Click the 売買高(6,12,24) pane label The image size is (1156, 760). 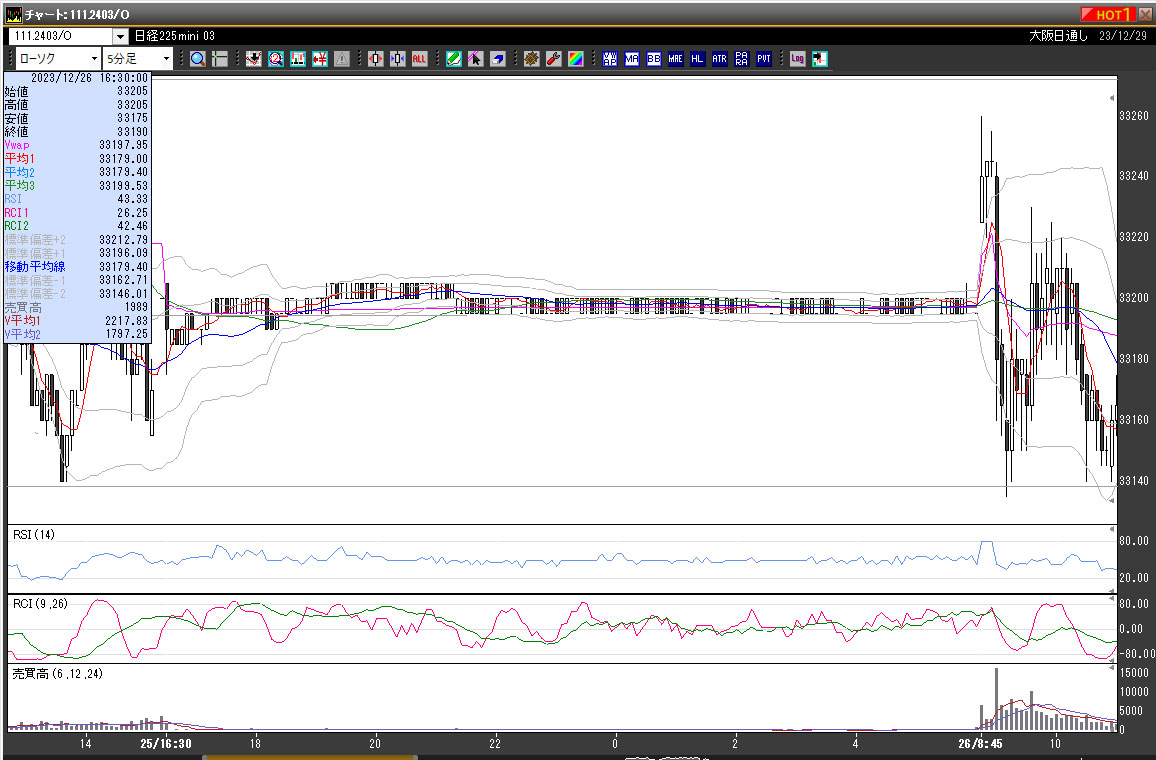coord(58,674)
